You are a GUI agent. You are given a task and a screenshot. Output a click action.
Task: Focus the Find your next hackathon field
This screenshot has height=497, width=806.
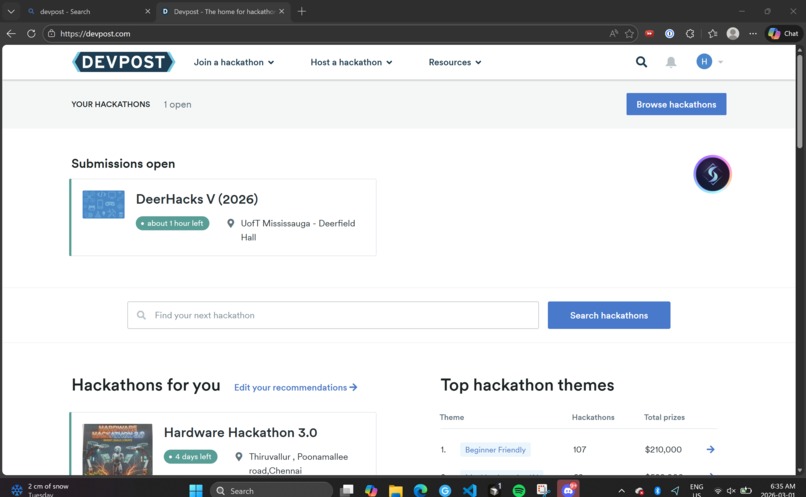(x=333, y=315)
